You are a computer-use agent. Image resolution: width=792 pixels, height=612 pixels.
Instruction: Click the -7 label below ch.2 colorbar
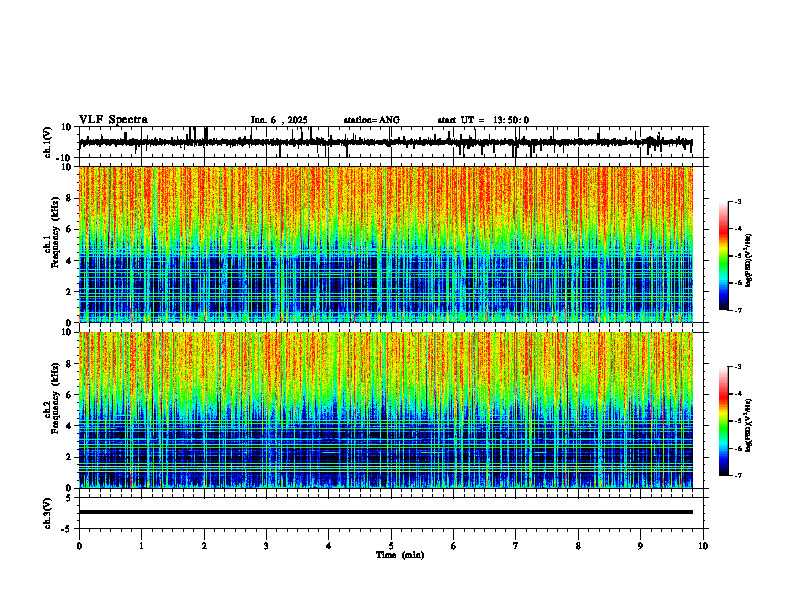click(x=738, y=476)
